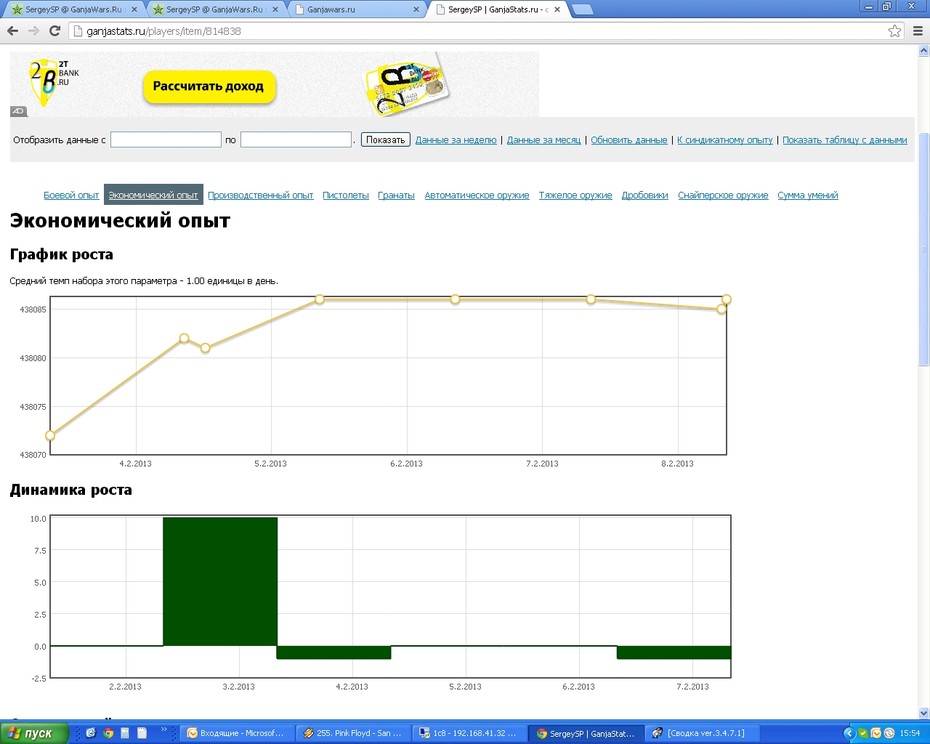
Task: Click the scrollbar down arrow
Action: (x=923, y=713)
